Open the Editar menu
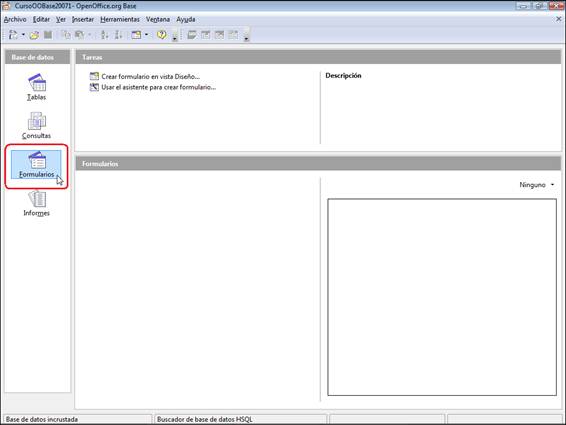 coord(41,19)
